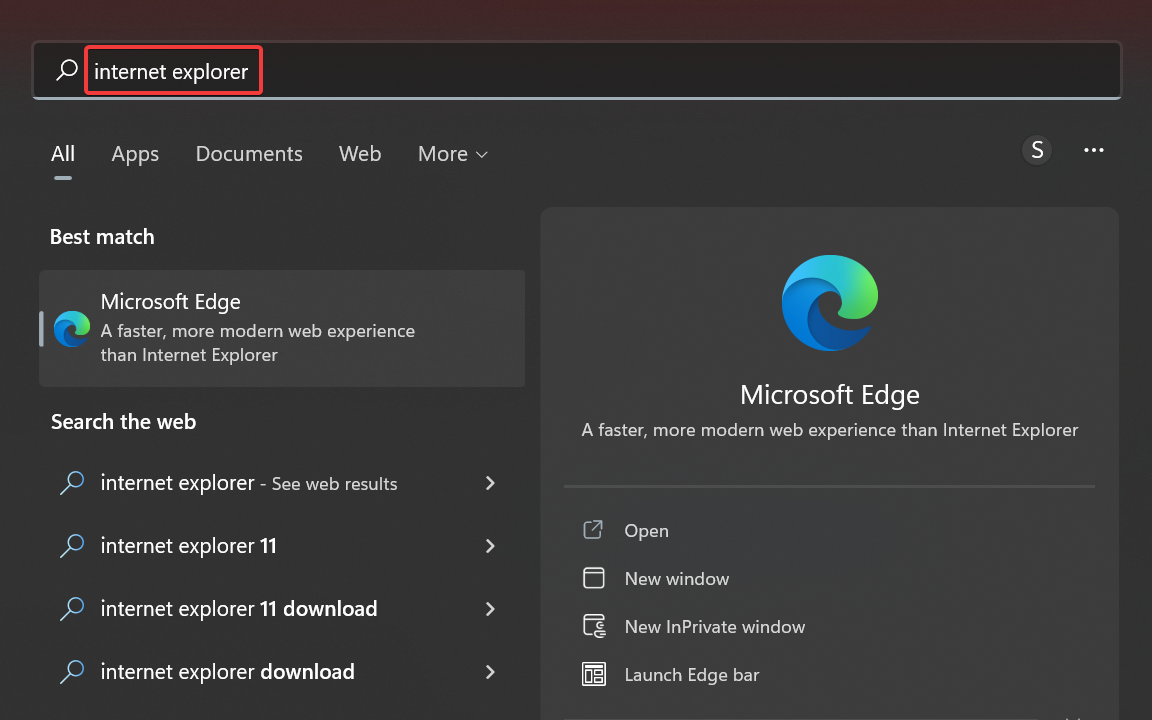Expand arrow for 'internet explorer 11 download'
1152x720 pixels.
(490, 608)
